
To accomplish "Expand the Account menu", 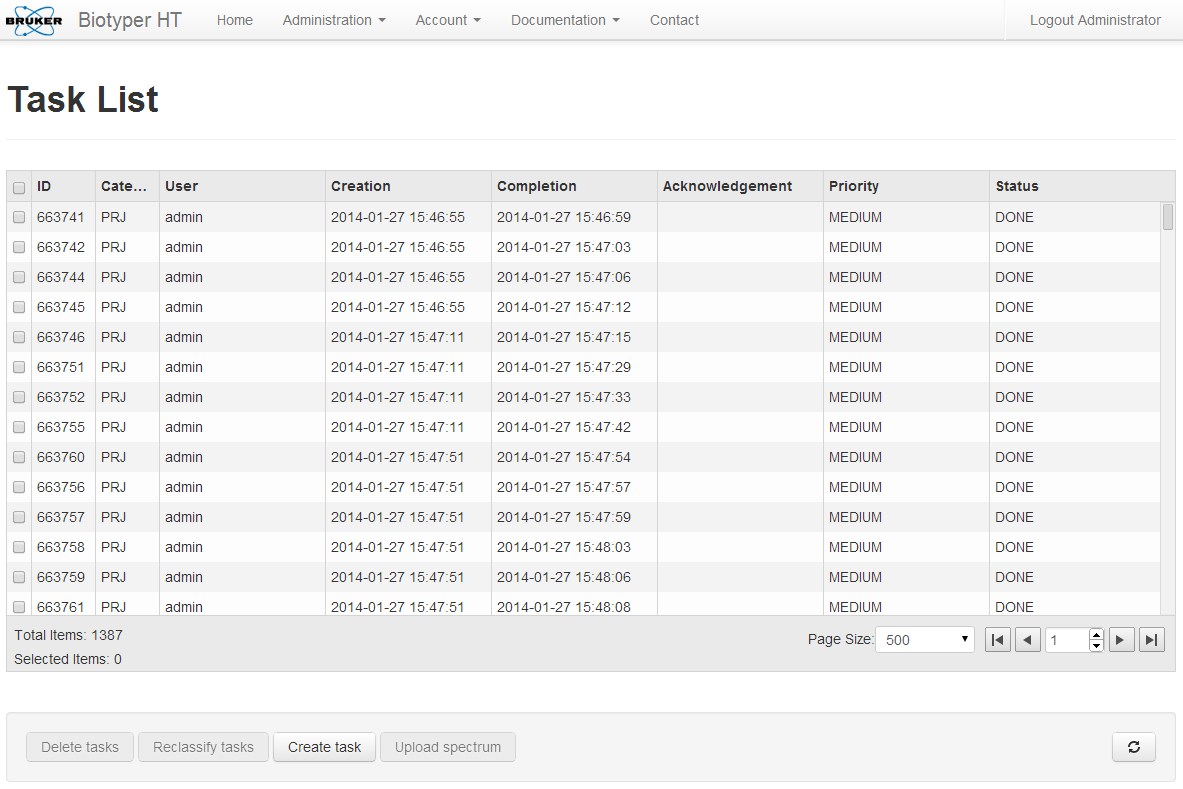I will [448, 20].
